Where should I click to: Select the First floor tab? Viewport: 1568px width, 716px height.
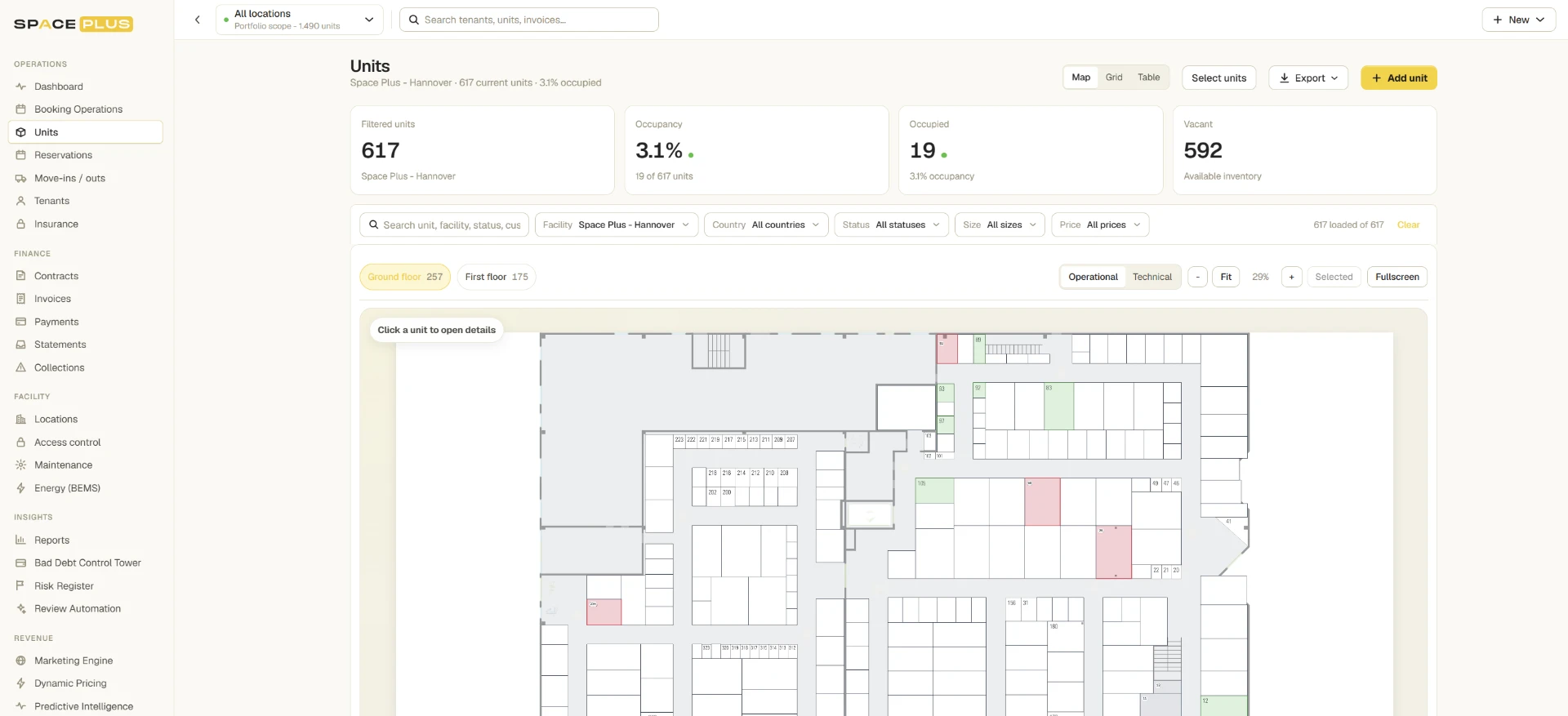497,277
